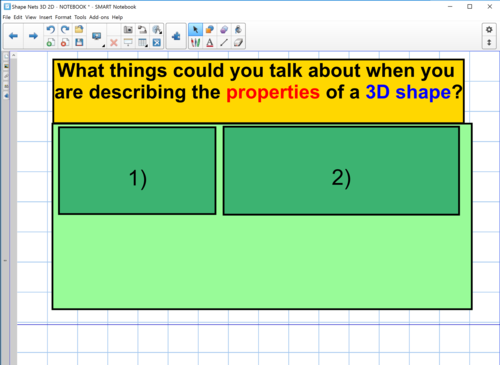Image resolution: width=500 pixels, height=365 pixels.
Task: Minimize the SMART Notebook window
Action: (x=450, y=7)
